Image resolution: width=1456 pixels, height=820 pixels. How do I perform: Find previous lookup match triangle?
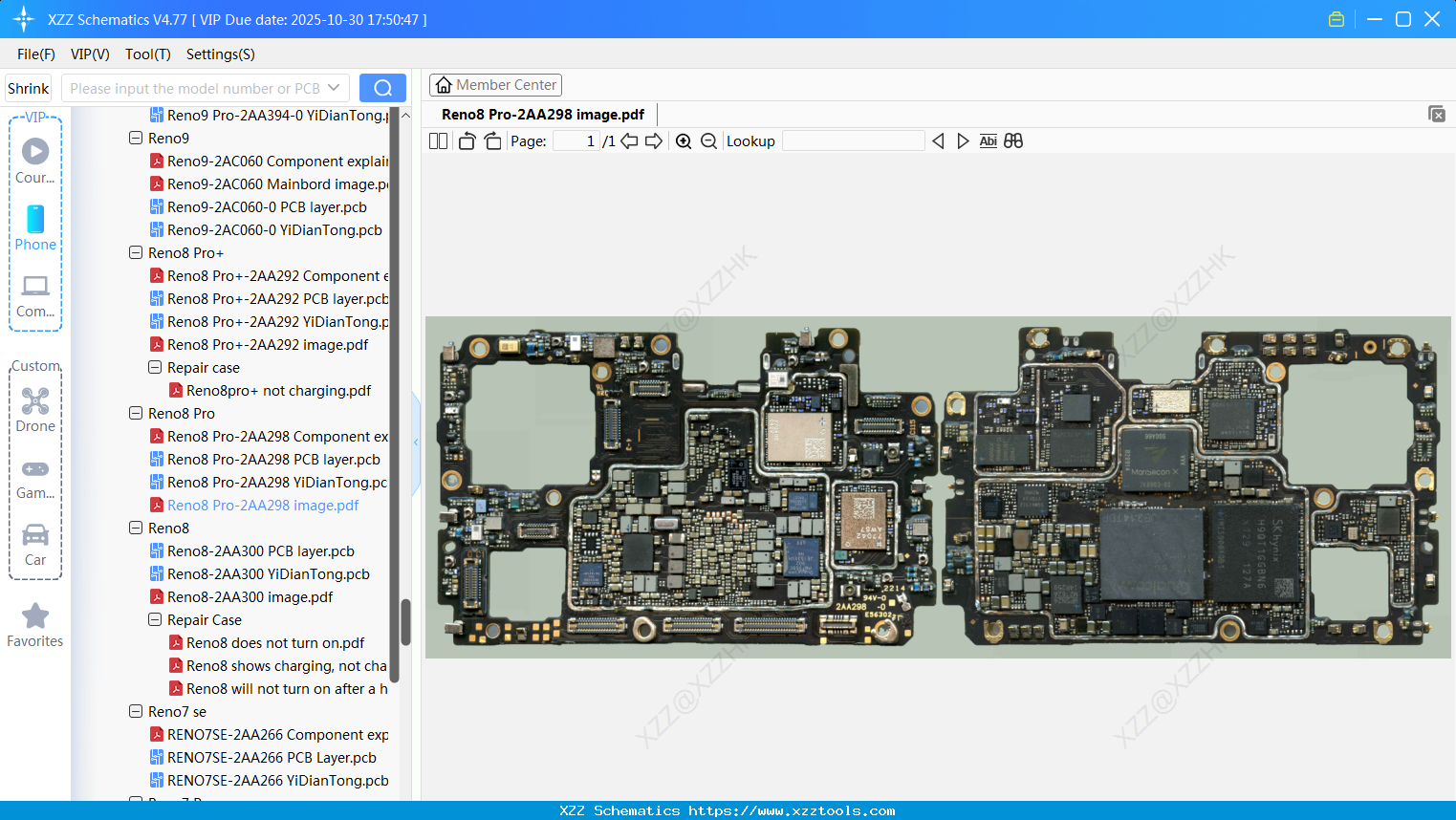[x=938, y=141]
